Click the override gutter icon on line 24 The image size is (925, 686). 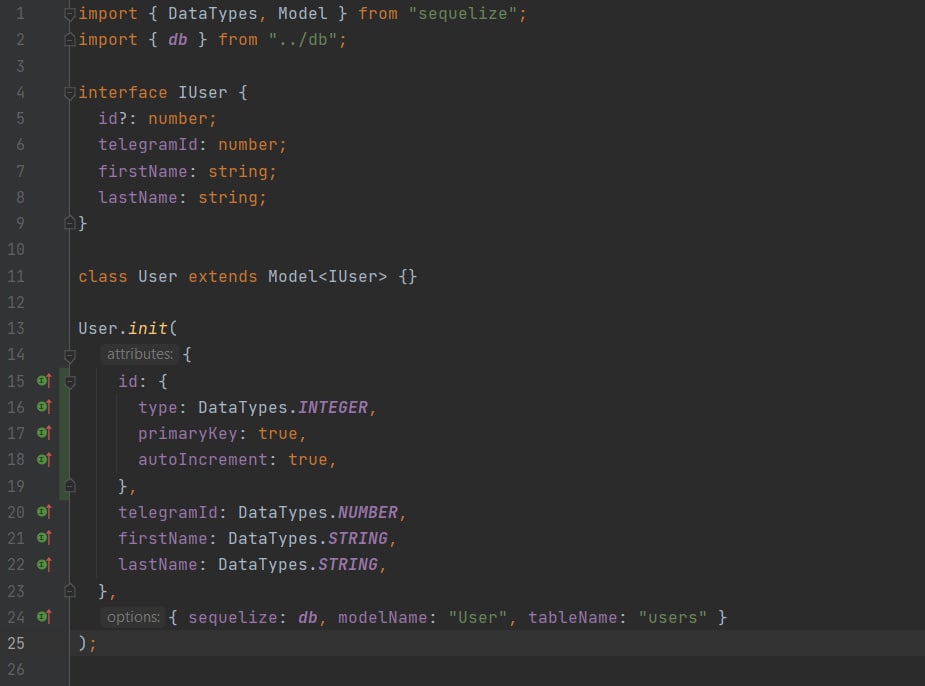coord(44,617)
